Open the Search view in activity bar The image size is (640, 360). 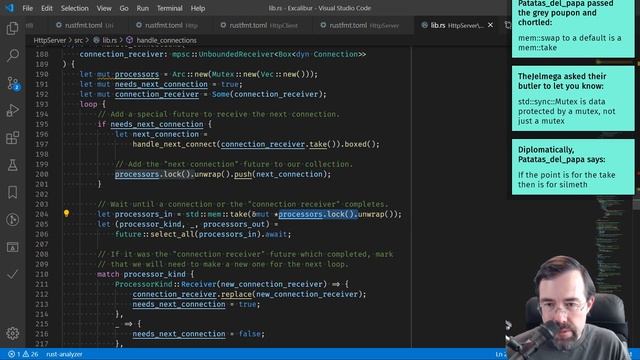point(12,55)
